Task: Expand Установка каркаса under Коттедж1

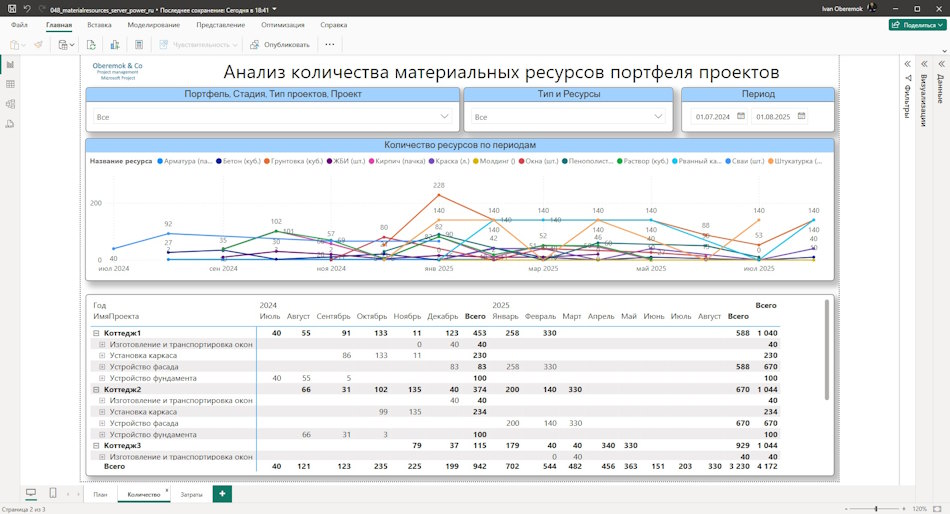Action: coord(102,356)
